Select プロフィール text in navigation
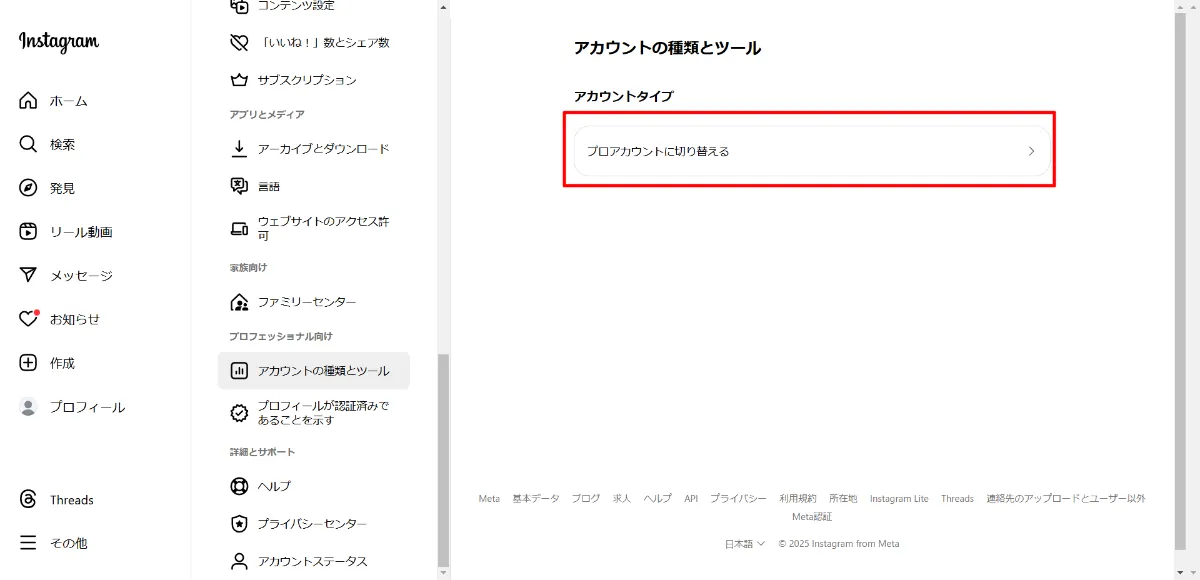This screenshot has height=580, width=1200. tap(88, 407)
